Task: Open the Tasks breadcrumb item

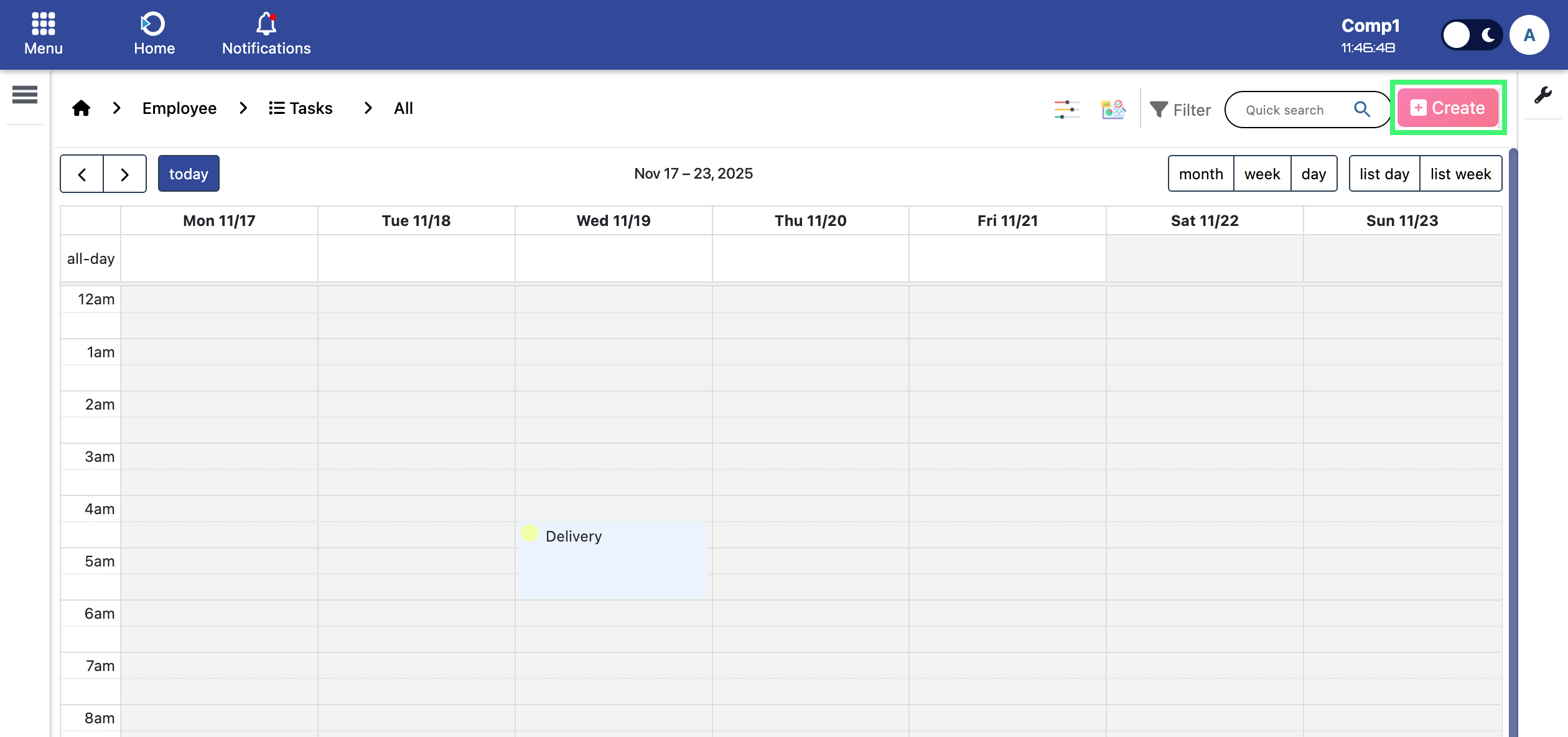Action: coord(301,108)
